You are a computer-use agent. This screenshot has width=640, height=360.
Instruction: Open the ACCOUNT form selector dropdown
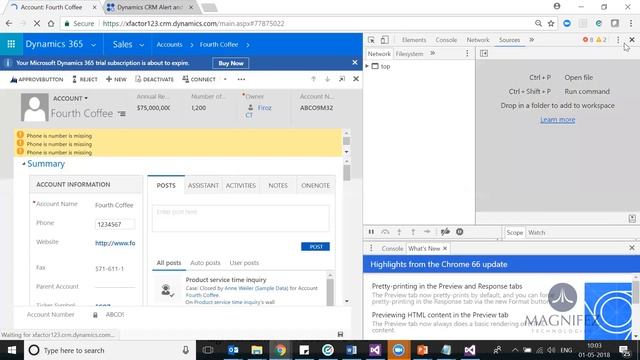click(70, 98)
